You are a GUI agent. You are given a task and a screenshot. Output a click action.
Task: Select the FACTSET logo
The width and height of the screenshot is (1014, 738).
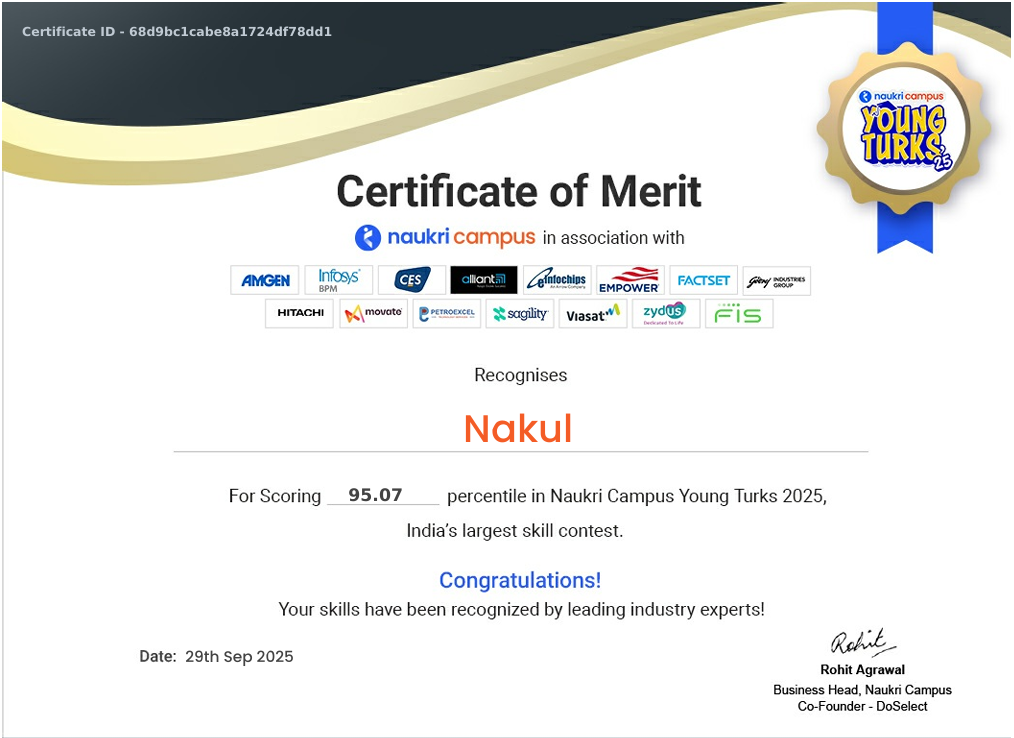pos(703,280)
